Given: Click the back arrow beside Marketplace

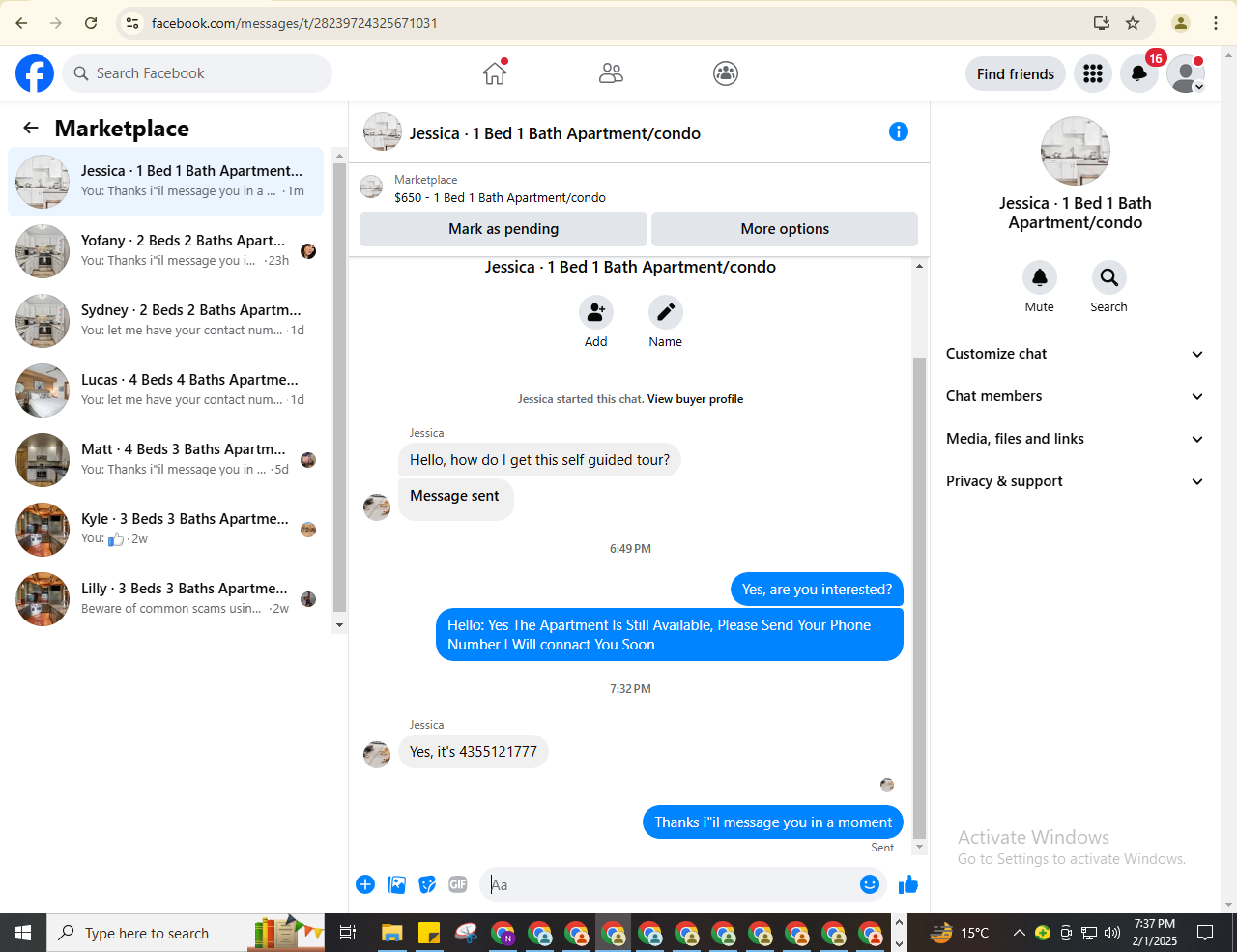Looking at the screenshot, I should [x=31, y=128].
